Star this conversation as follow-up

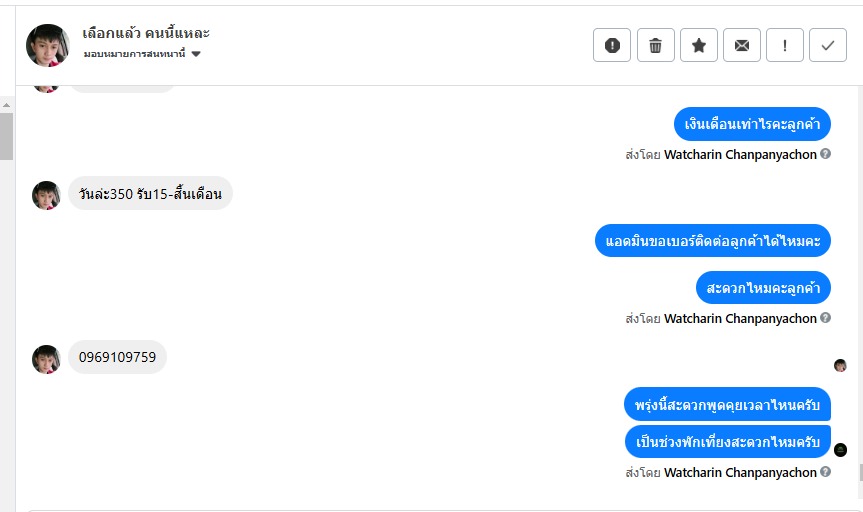tap(699, 45)
